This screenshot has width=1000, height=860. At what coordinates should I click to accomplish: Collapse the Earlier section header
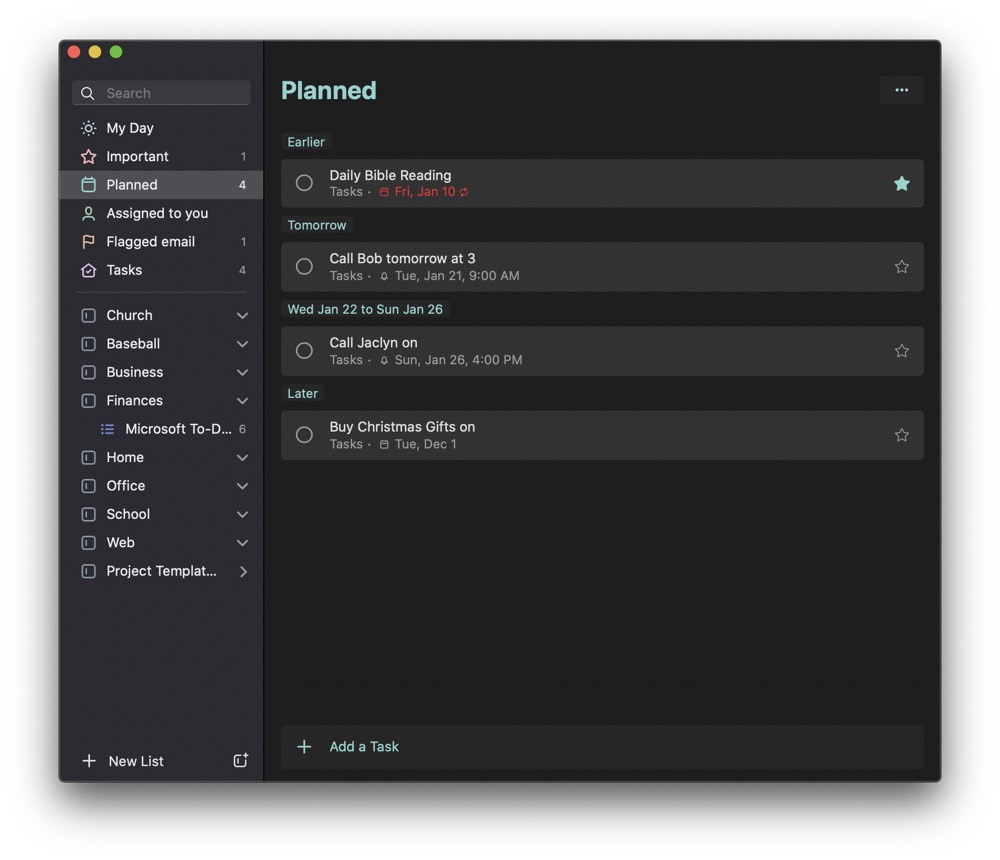[306, 142]
